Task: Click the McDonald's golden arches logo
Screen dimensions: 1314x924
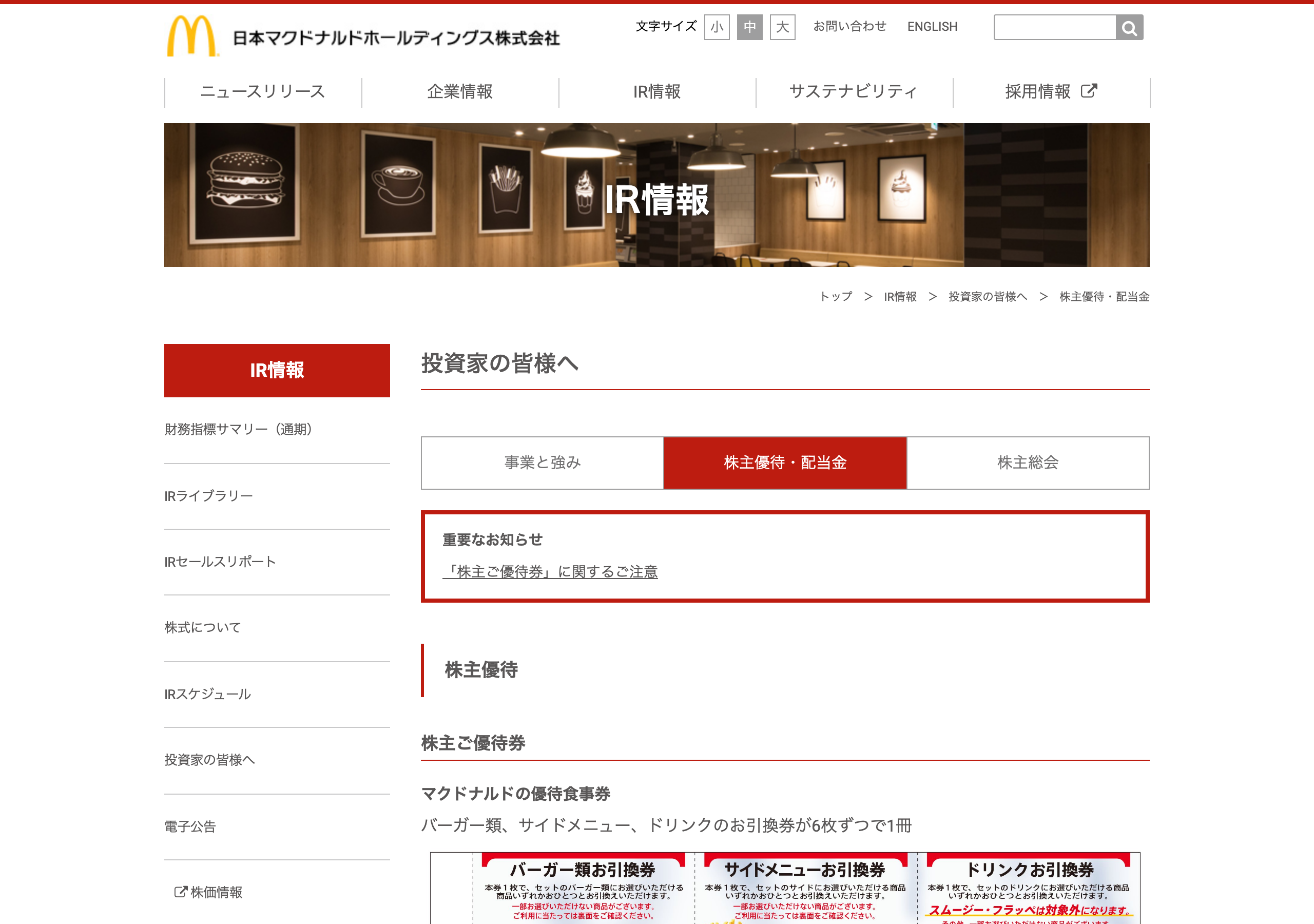Action: (192, 36)
